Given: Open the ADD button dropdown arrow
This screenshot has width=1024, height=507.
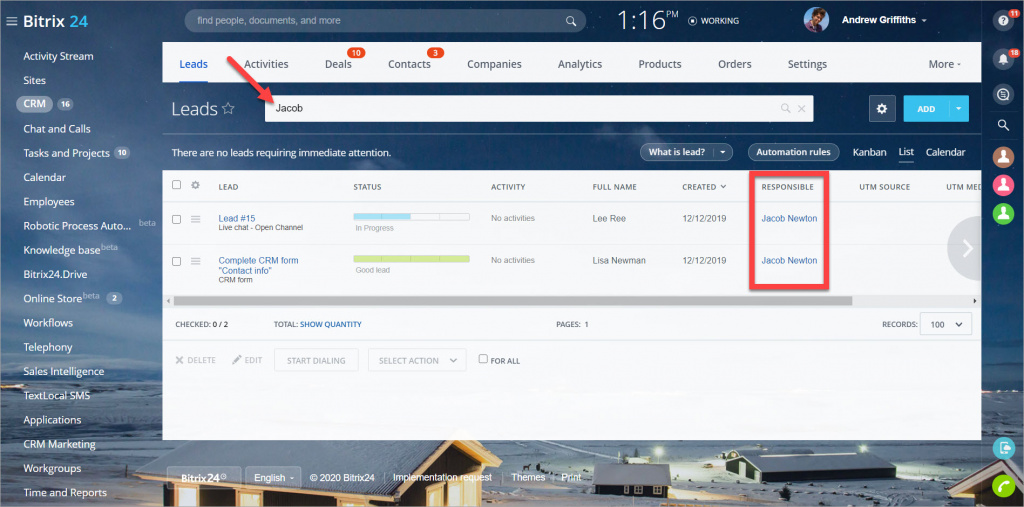Looking at the screenshot, I should click(x=959, y=108).
